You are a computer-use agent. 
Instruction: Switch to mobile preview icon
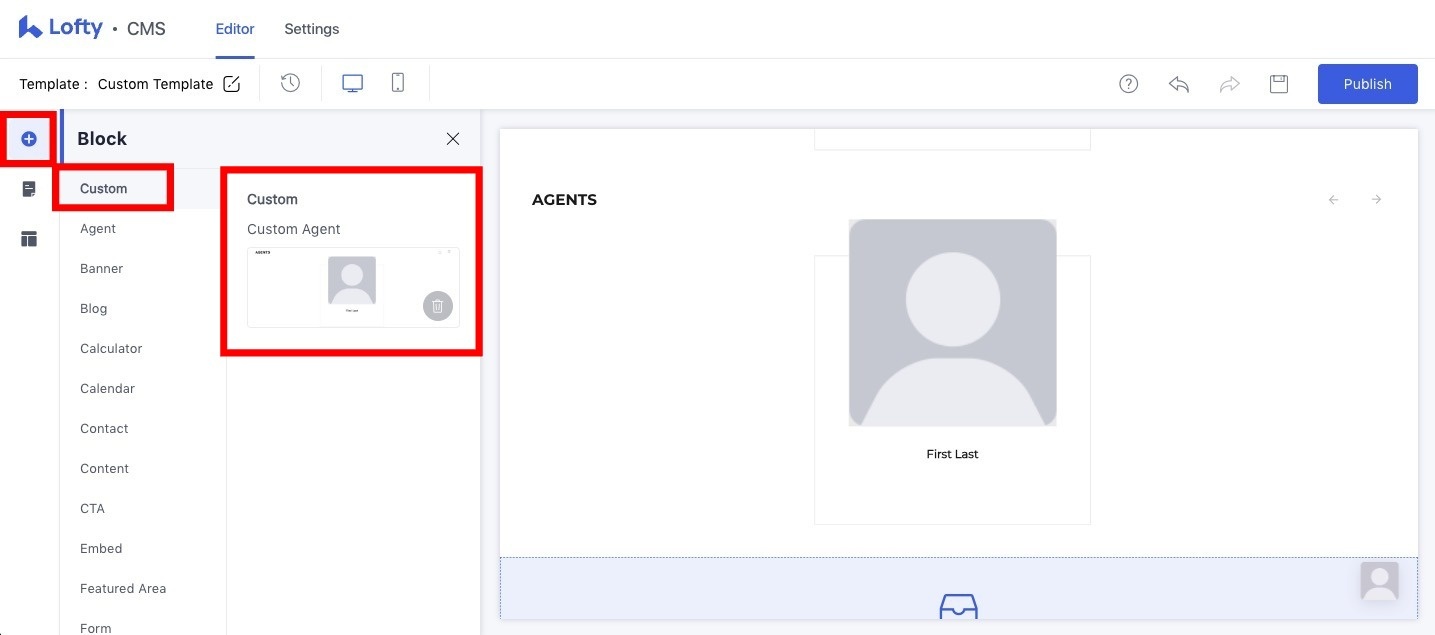point(398,83)
